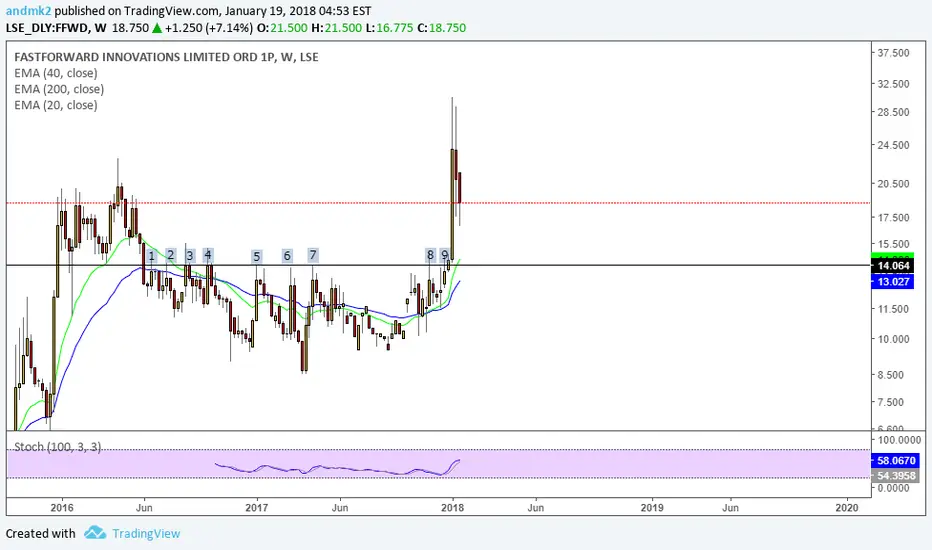Open the TradingView link in footer

coord(146,533)
